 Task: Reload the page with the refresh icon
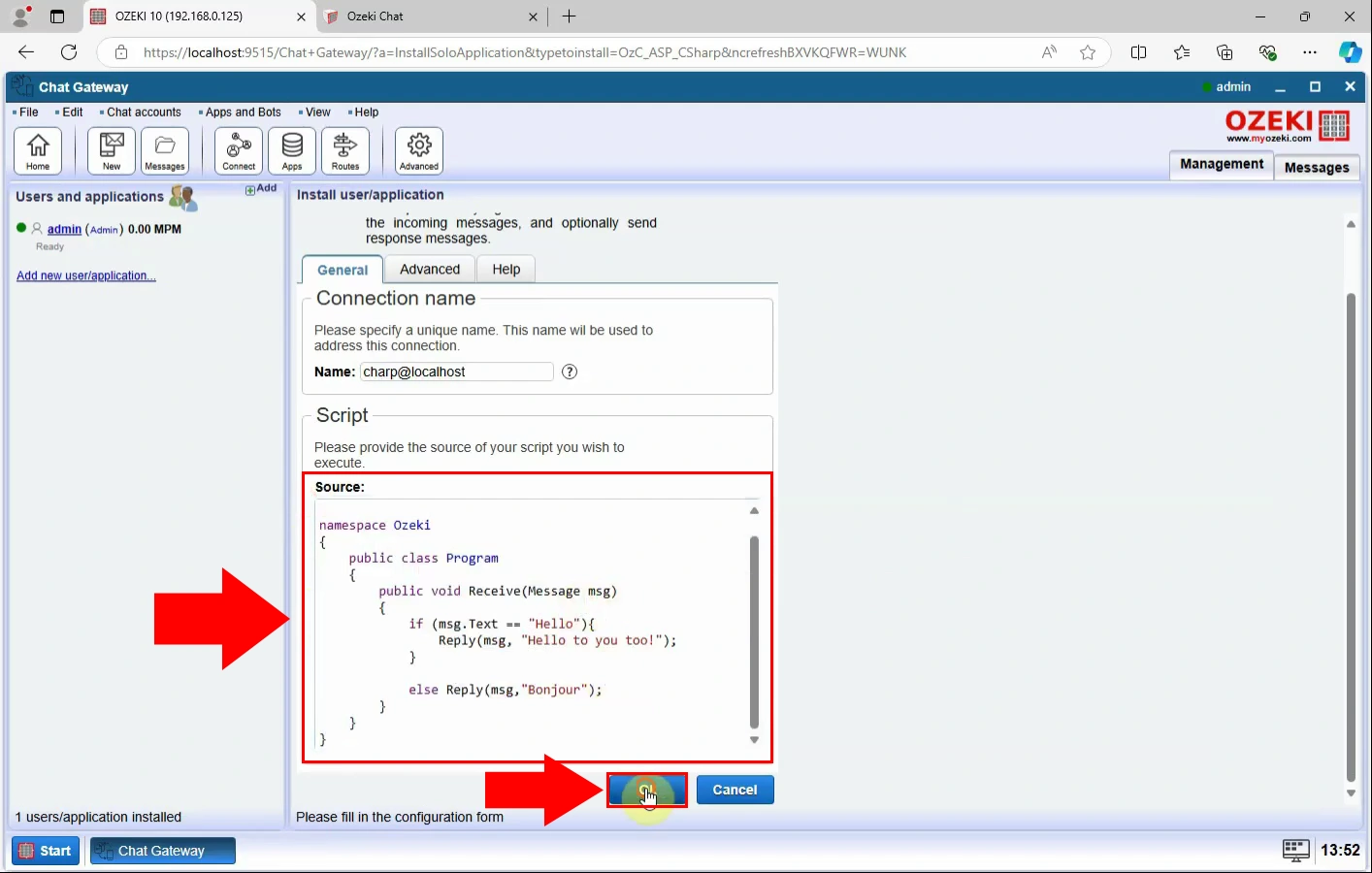69,52
